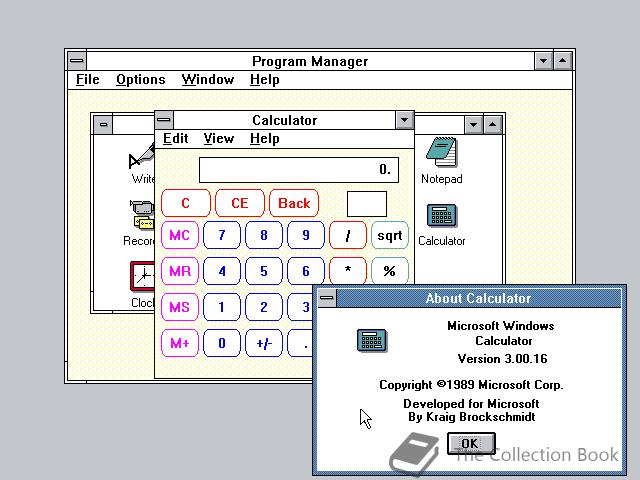Viewport: 640px width, 480px height.
Task: Click calculator digit 9
Action: pyautogui.click(x=306, y=235)
